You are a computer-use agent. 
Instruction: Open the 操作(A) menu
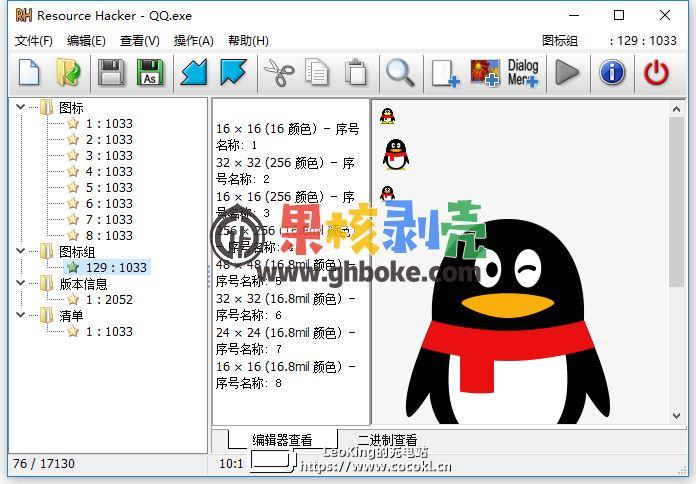click(194, 41)
